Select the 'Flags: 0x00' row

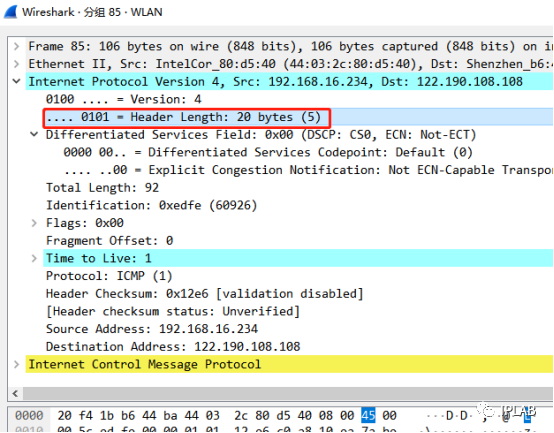coord(298,223)
